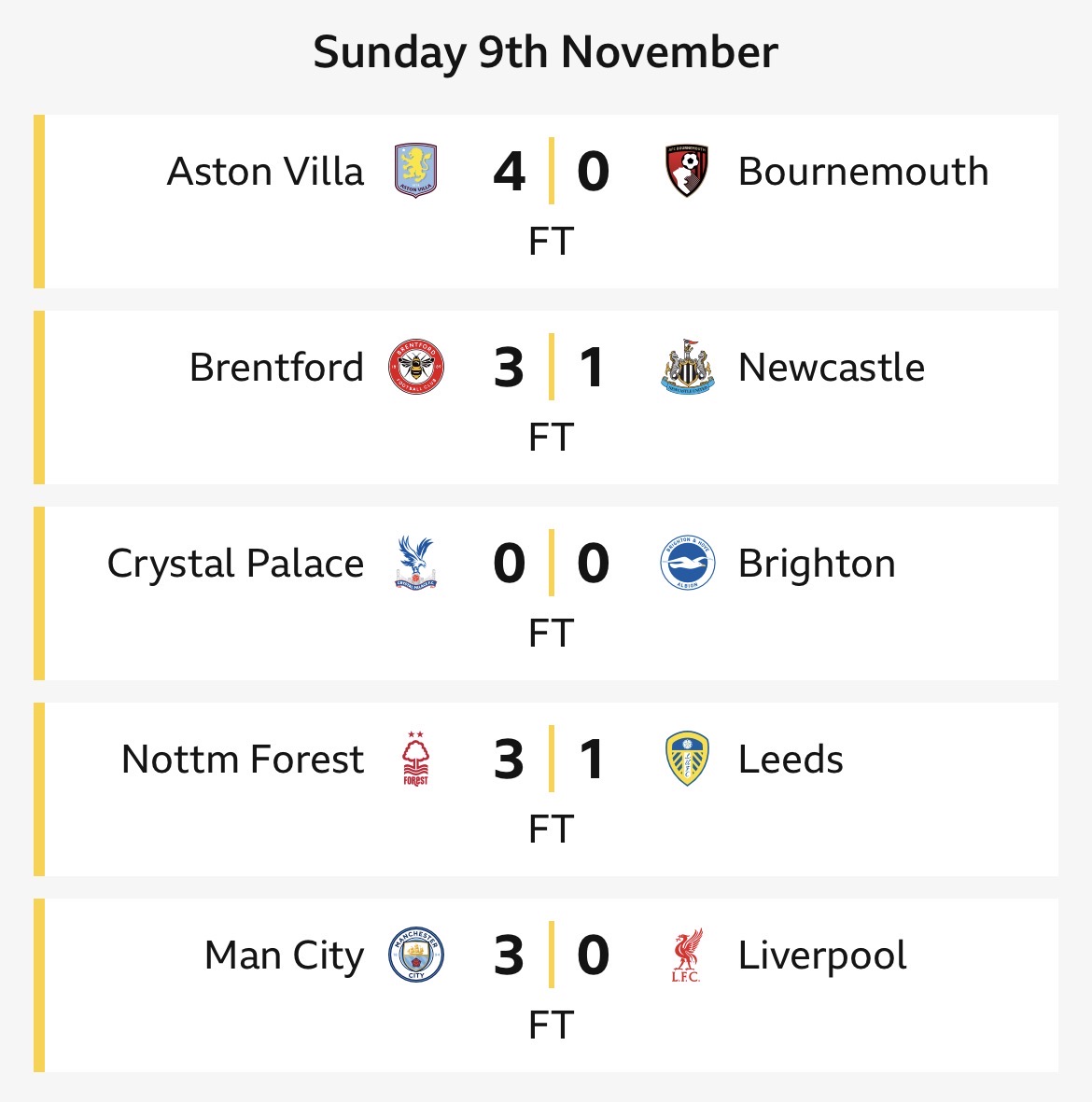
Task: Open the Aston Villa team name
Action: [266, 172]
